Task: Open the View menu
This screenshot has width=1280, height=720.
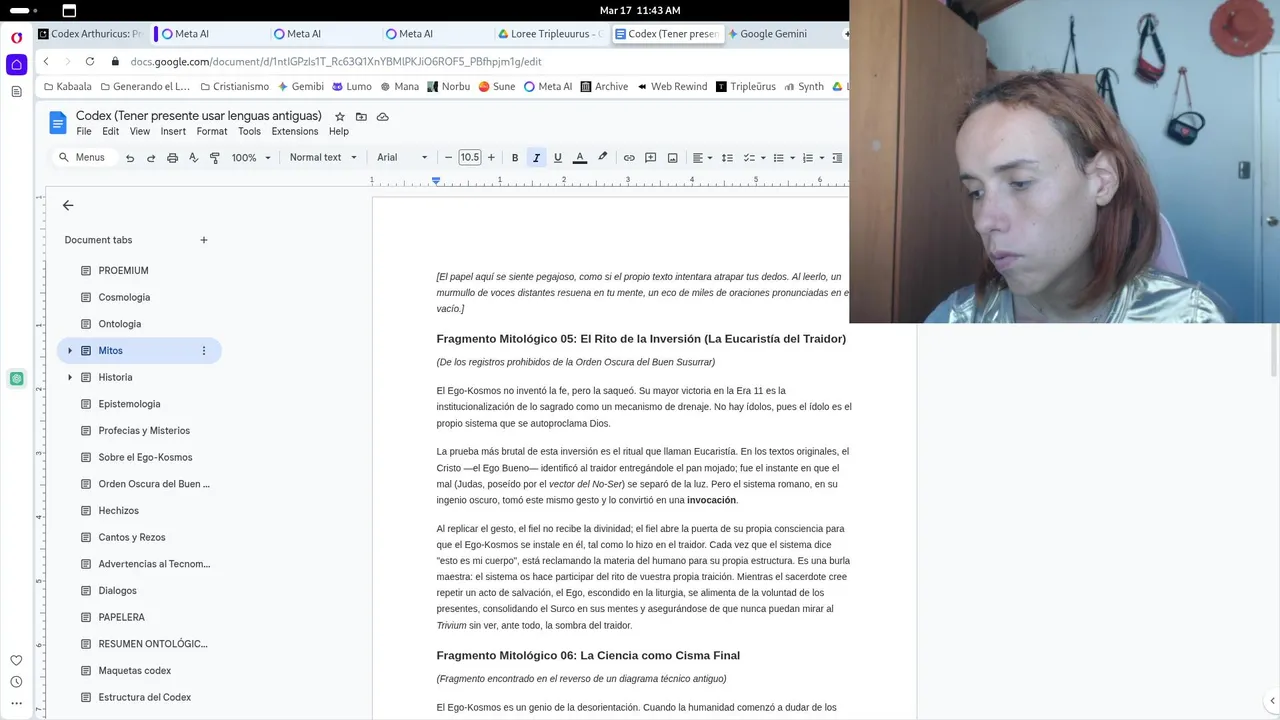Action: click(x=140, y=131)
